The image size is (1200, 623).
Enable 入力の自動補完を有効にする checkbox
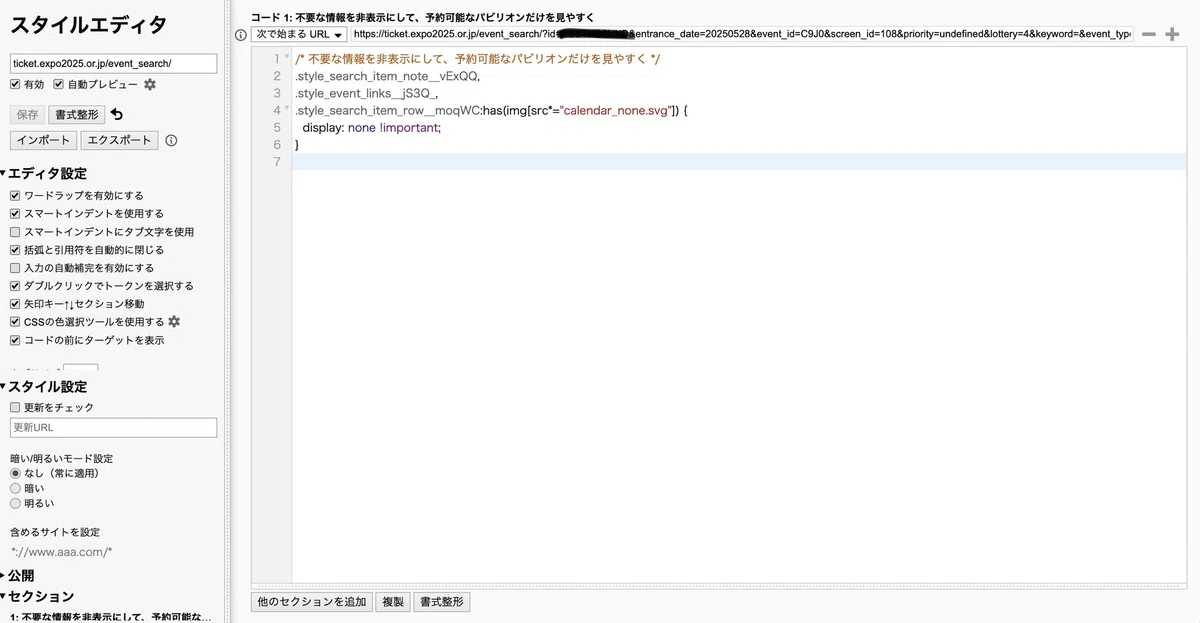click(15, 268)
